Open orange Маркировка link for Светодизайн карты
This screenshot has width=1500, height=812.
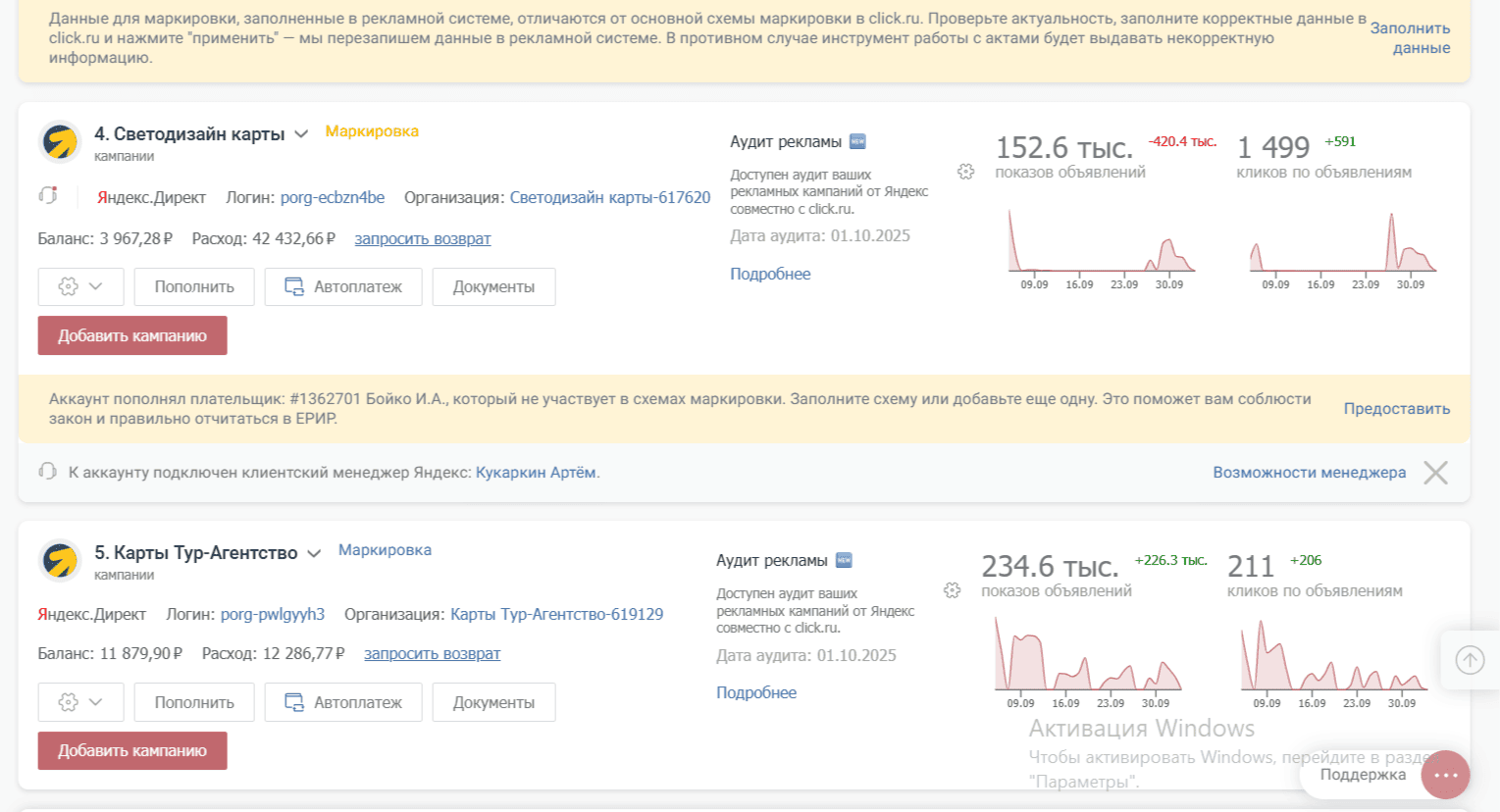pos(372,131)
